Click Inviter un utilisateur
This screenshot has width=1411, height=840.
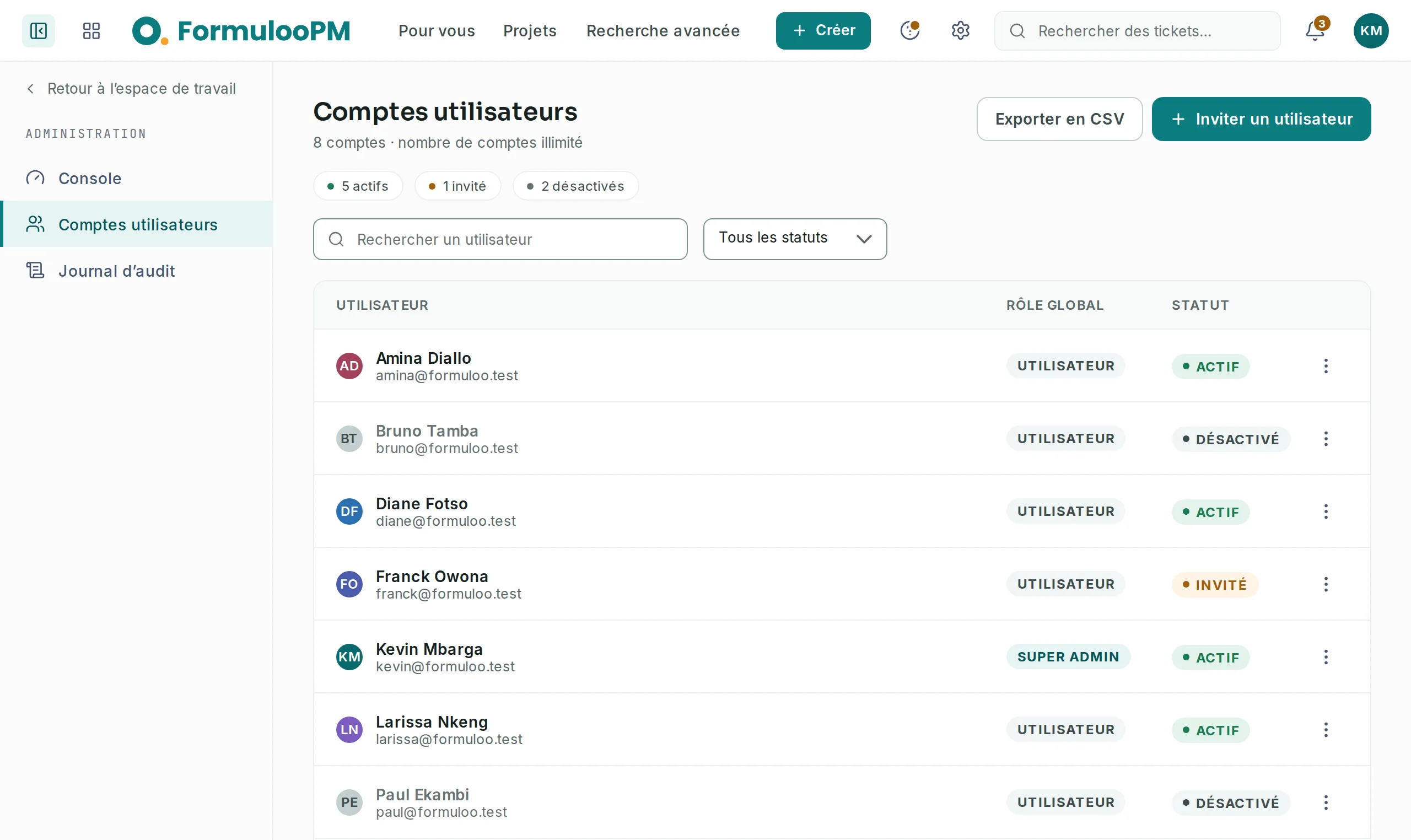tap(1261, 119)
